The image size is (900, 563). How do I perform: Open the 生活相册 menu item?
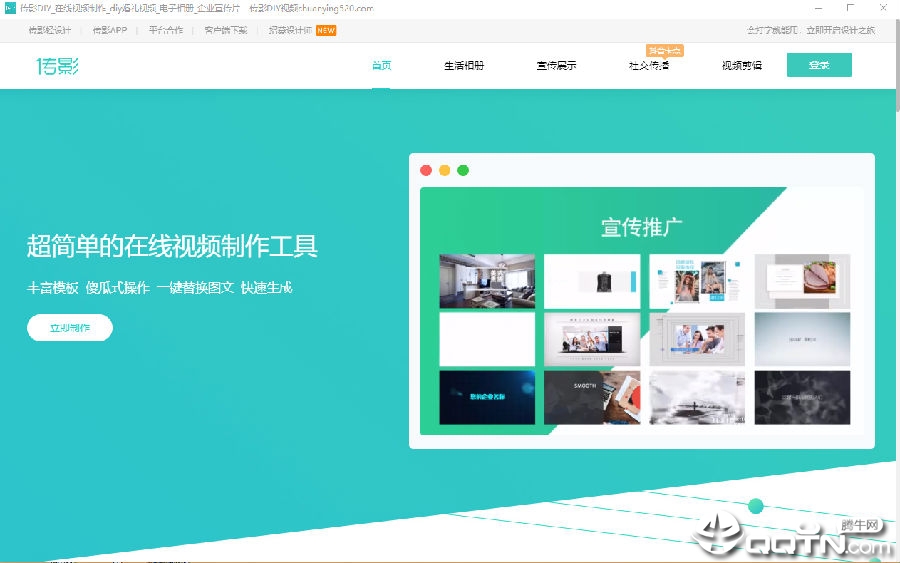tap(464, 65)
